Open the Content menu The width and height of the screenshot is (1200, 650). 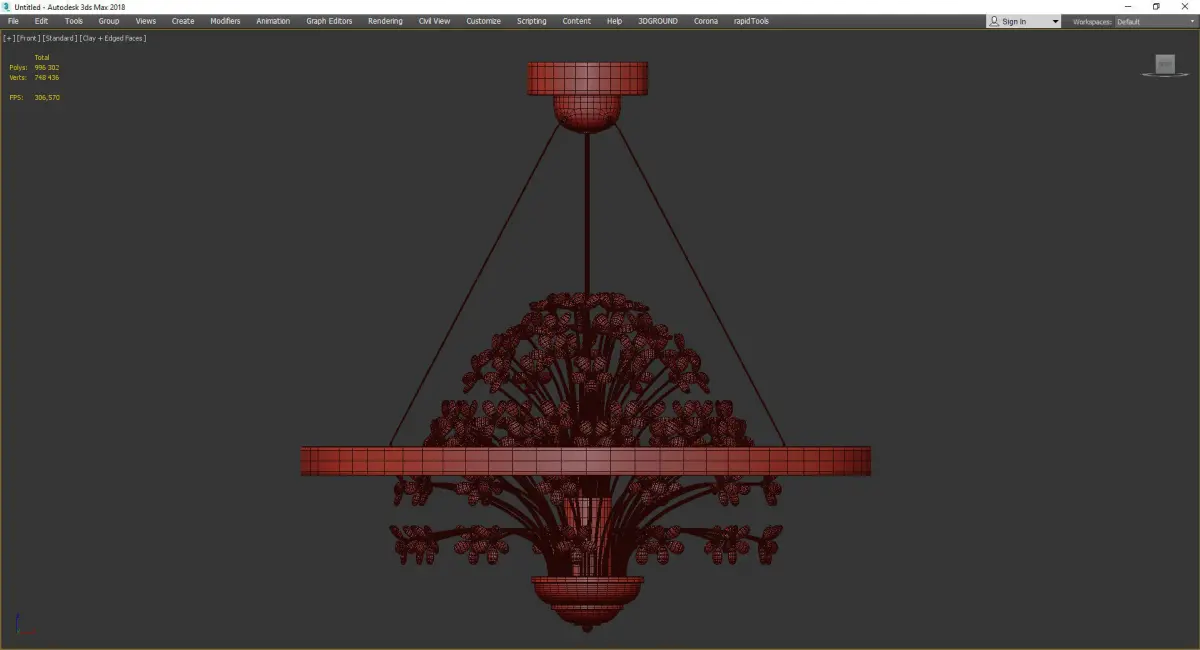point(576,21)
